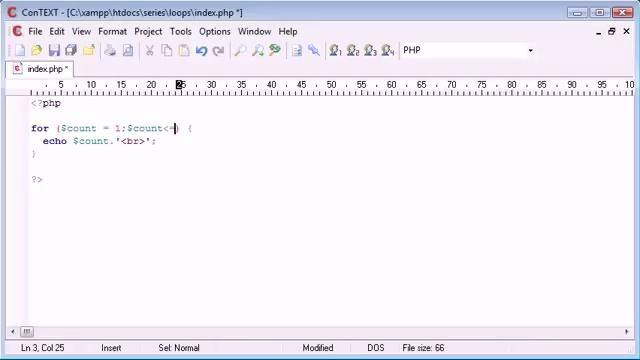The width and height of the screenshot is (640, 360).
Task: Open a file using the folder icon
Action: [x=37, y=51]
